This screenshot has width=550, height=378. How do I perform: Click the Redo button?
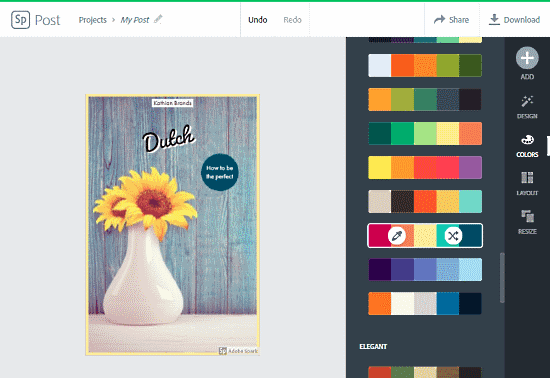(x=293, y=20)
